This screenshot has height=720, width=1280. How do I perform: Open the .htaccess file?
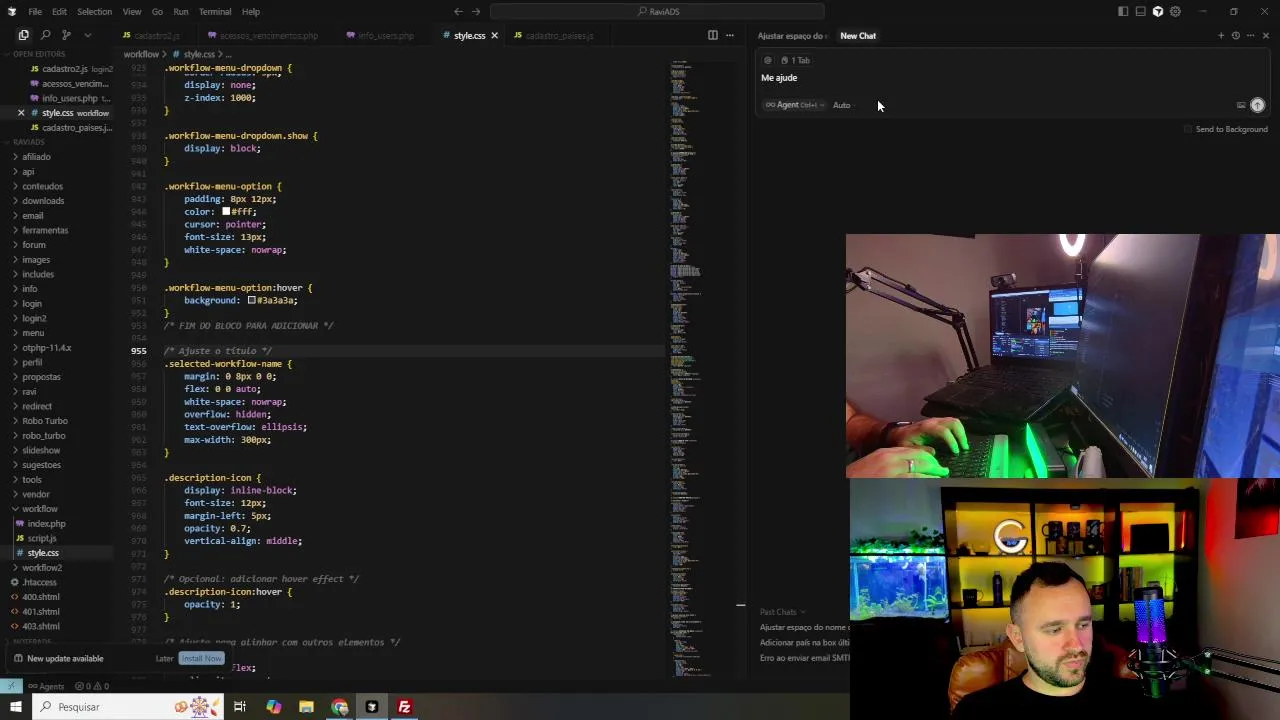[40, 582]
